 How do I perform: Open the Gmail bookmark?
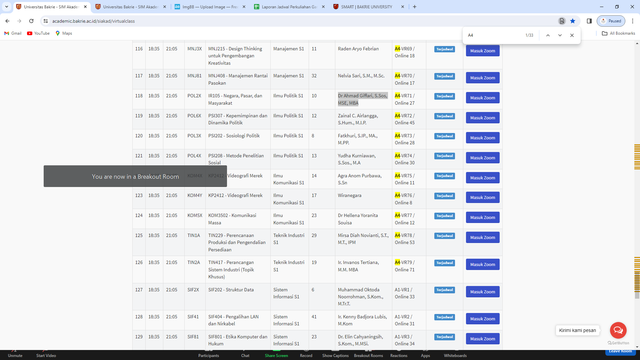[13, 33]
